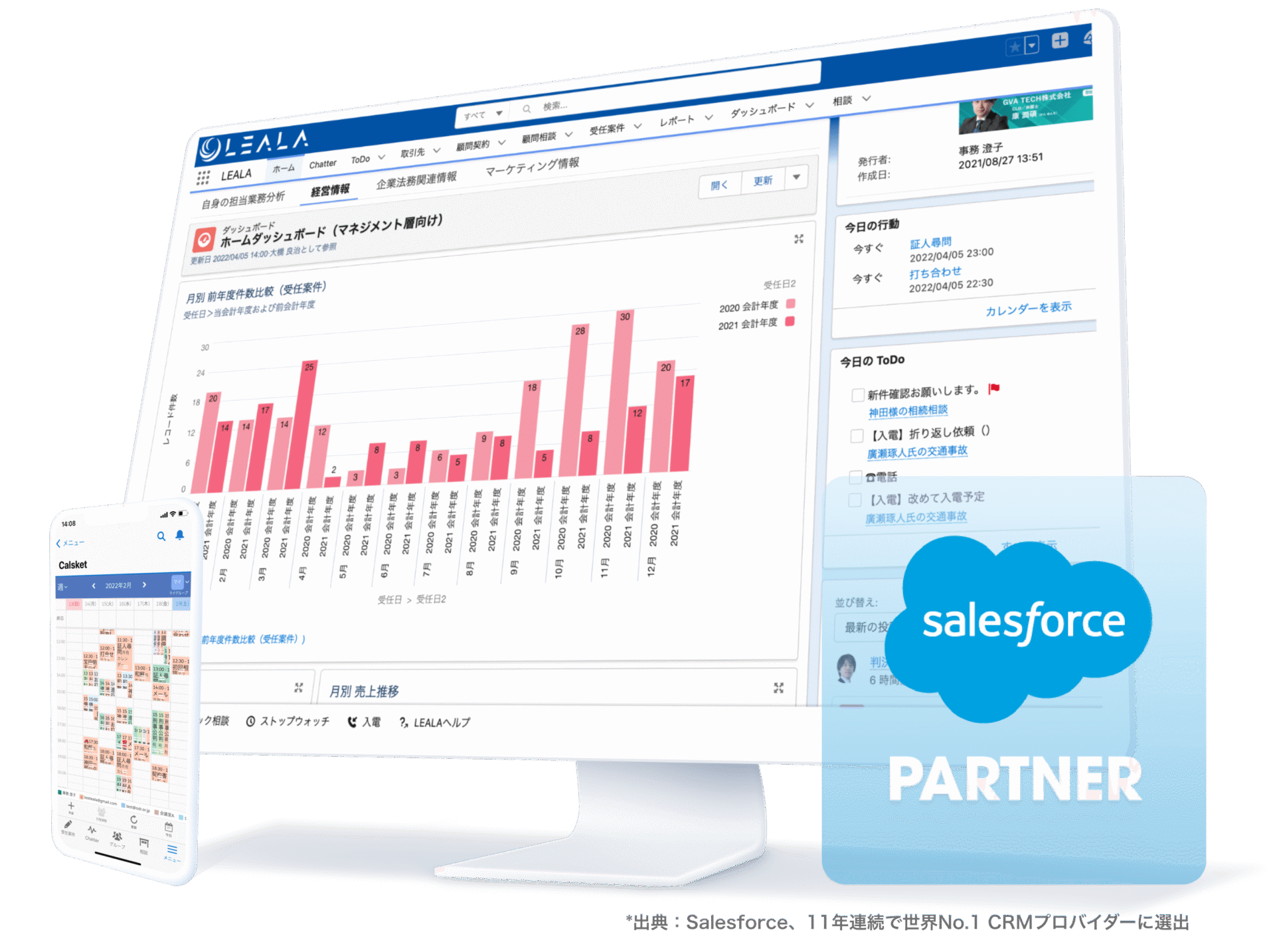The image size is (1275, 952).
Task: Click the 2021 会計年度 legend swatch
Action: (790, 321)
